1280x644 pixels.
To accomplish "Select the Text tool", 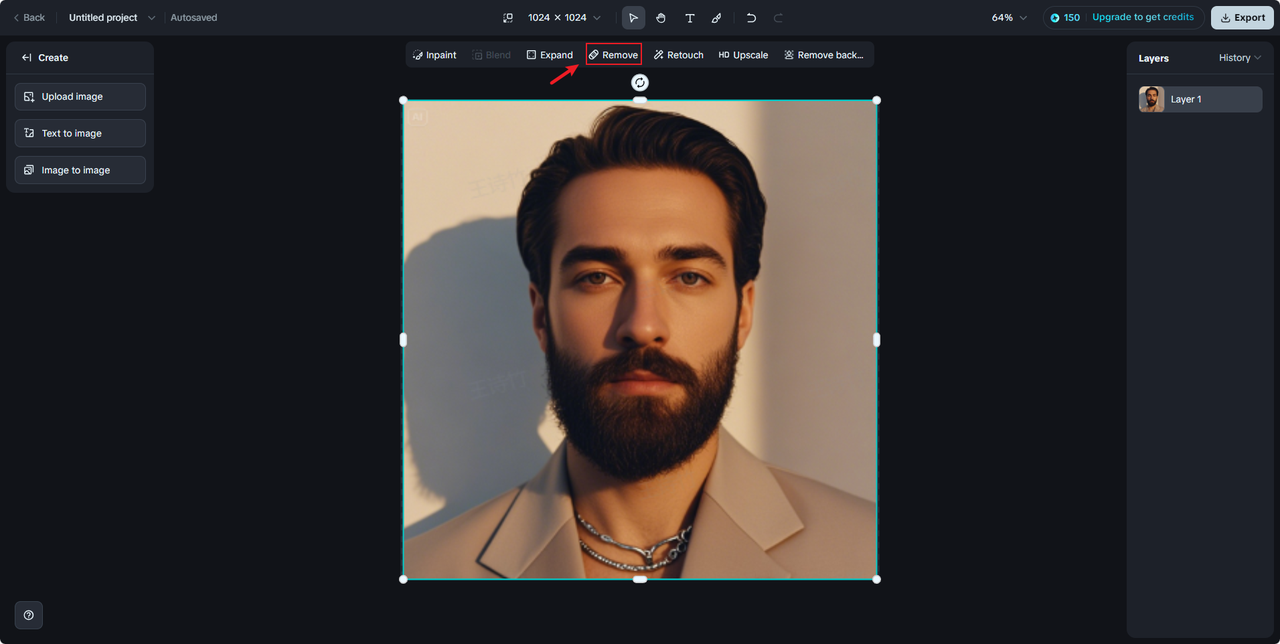I will click(689, 18).
